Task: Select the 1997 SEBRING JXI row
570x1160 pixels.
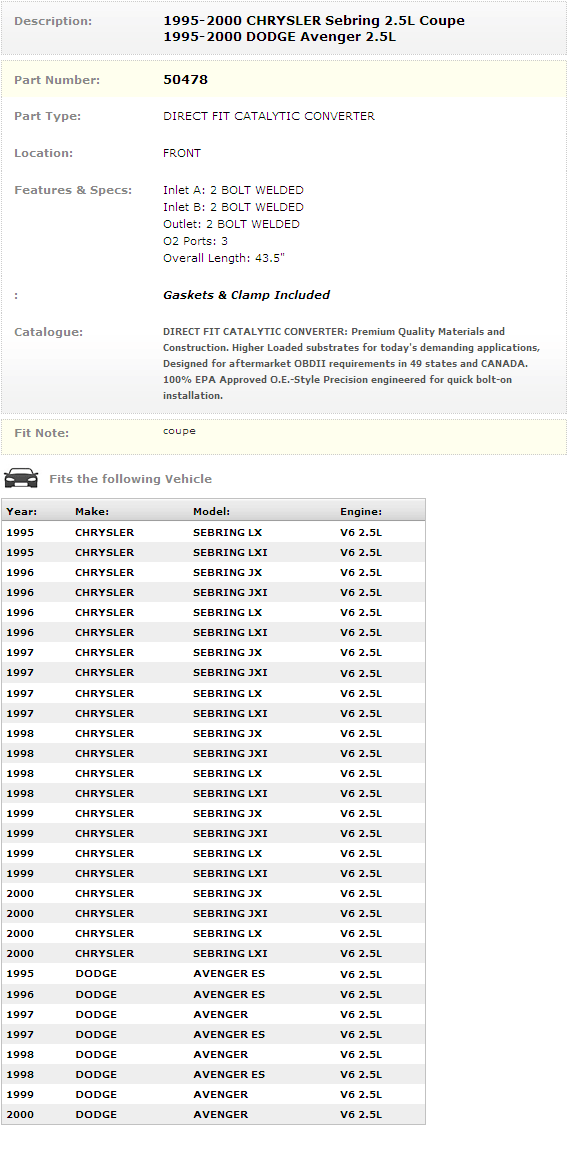Action: 213,672
